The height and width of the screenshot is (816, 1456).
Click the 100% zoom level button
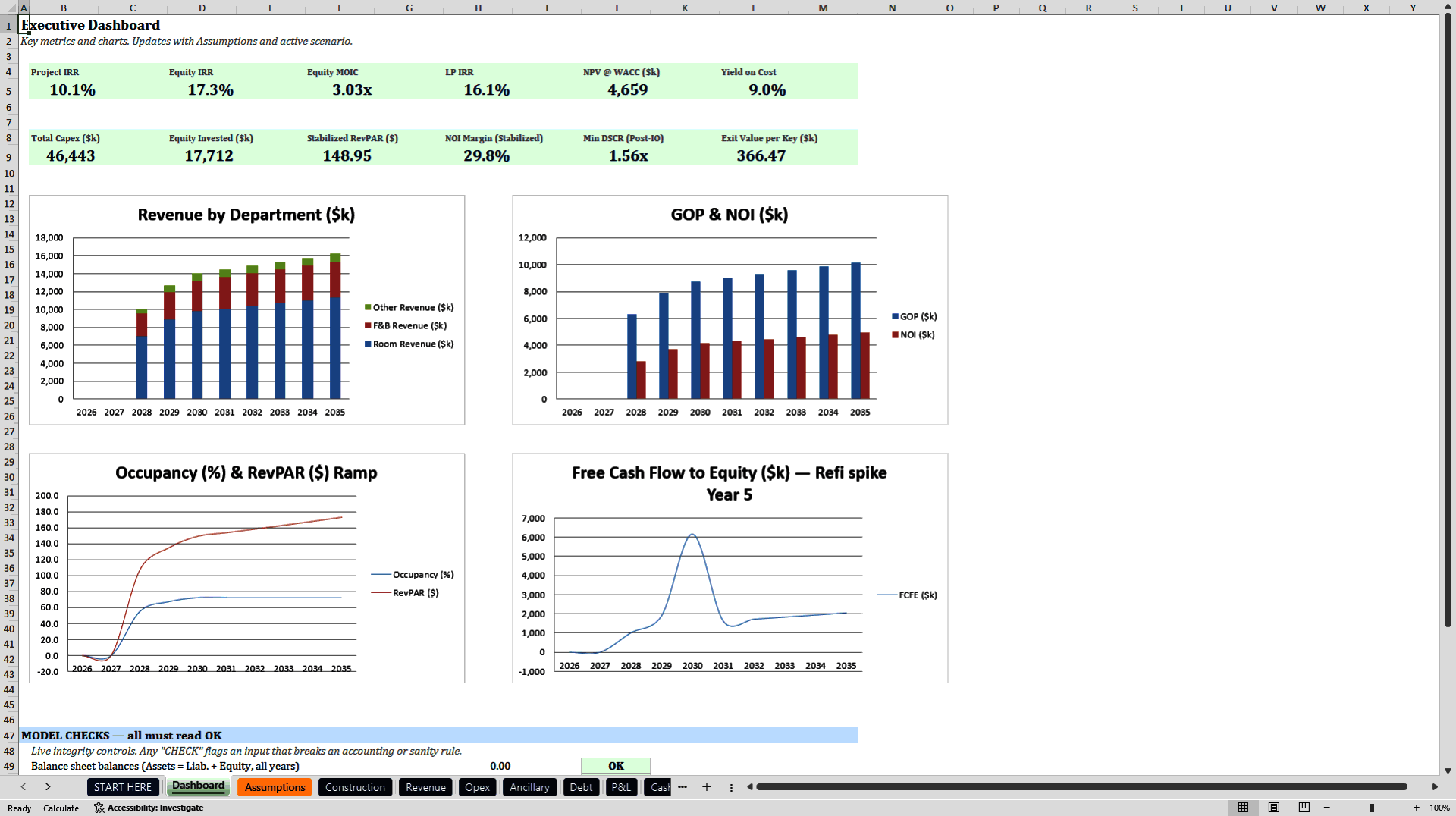[1439, 808]
